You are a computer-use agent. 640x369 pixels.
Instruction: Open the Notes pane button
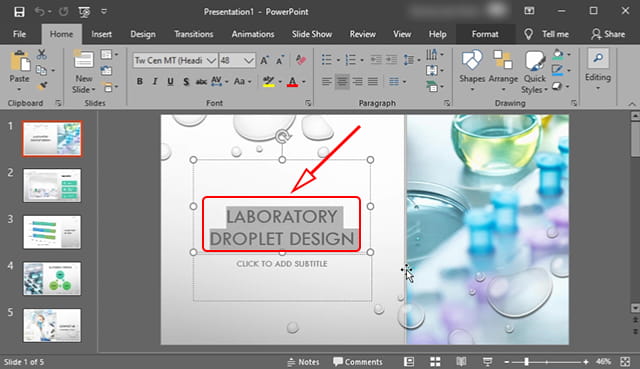point(303,362)
